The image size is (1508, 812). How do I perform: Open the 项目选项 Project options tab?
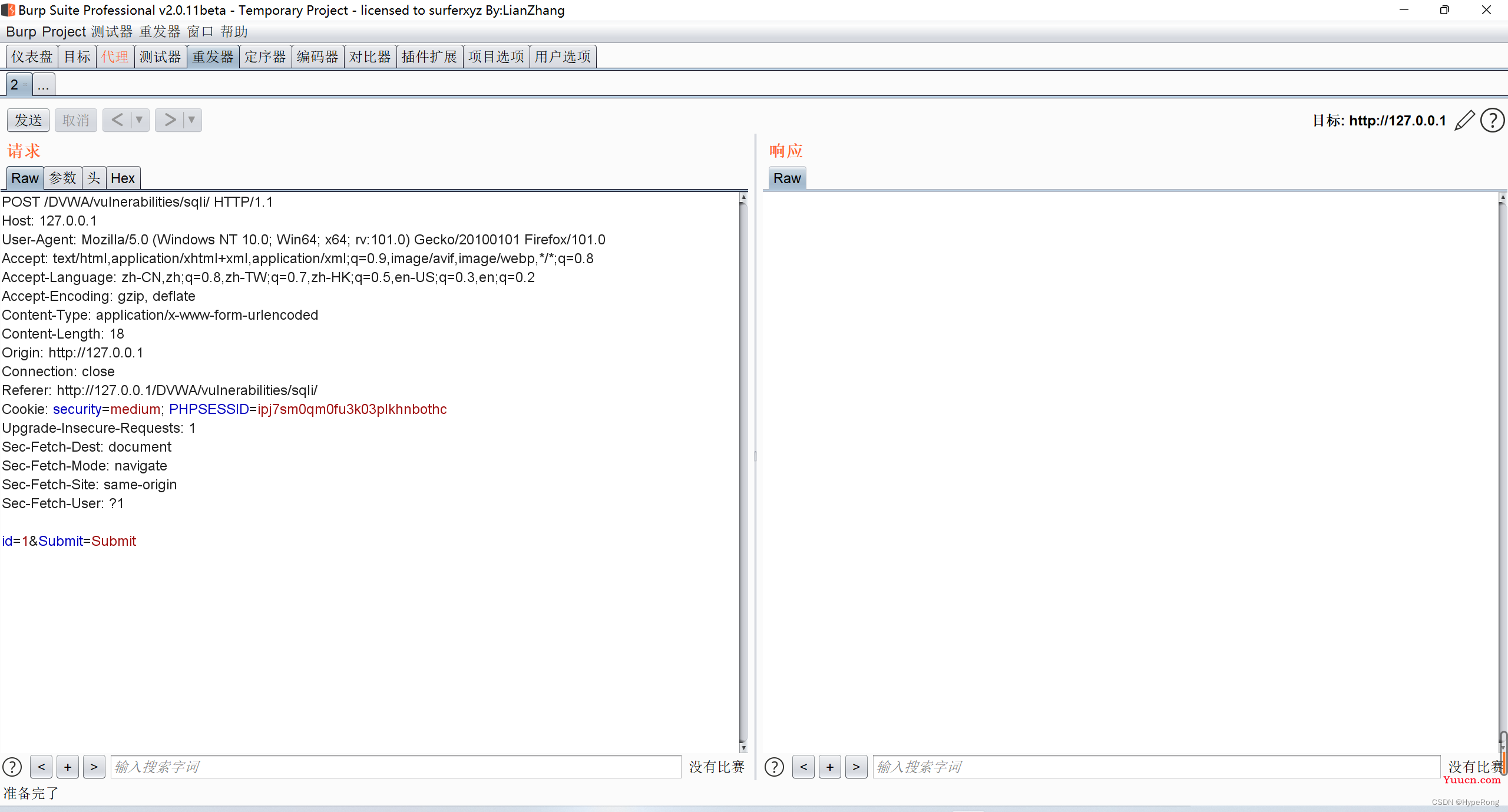click(496, 57)
